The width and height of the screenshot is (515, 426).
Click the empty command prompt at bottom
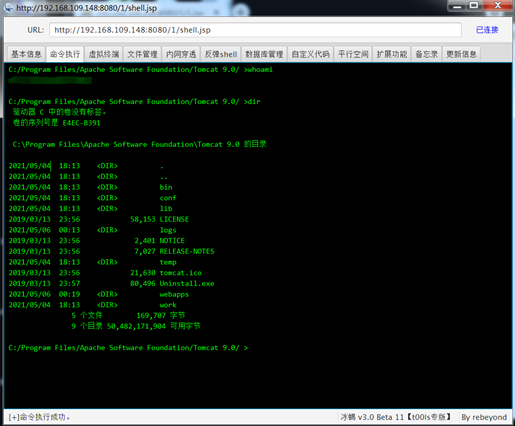[x=128, y=348]
